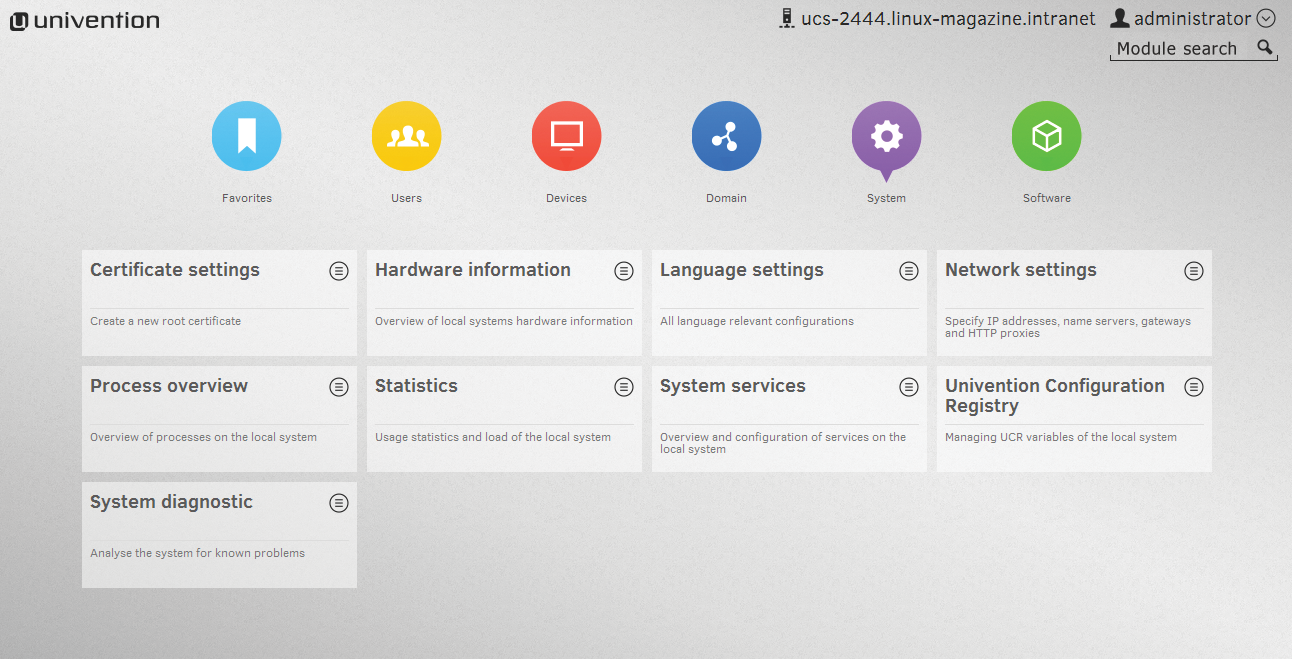This screenshot has width=1292, height=659.
Task: Click the ucs-2444.linux-magazine.intranet host name
Action: (x=947, y=19)
